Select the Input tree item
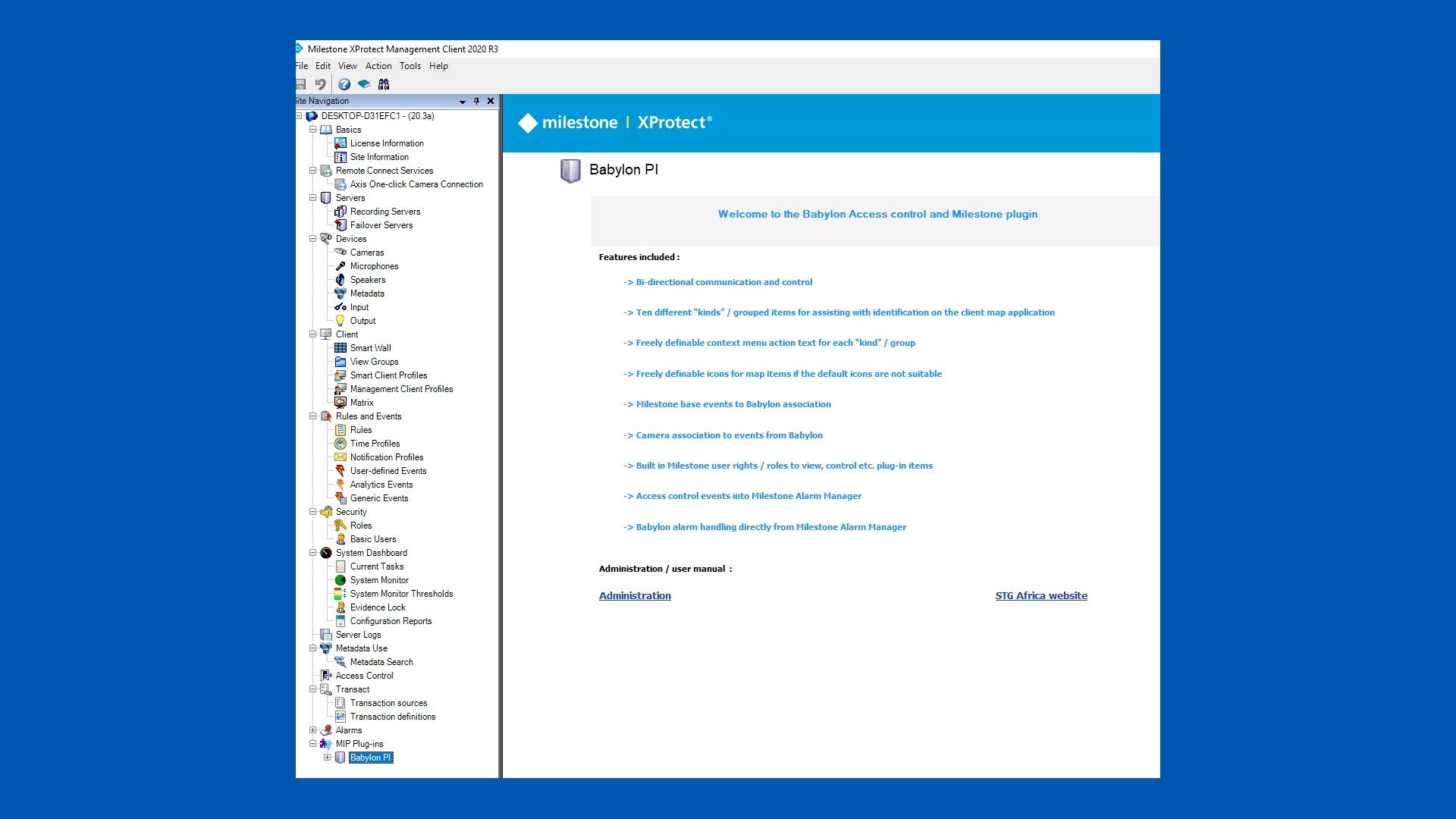Image resolution: width=1456 pixels, height=819 pixels. tap(359, 307)
